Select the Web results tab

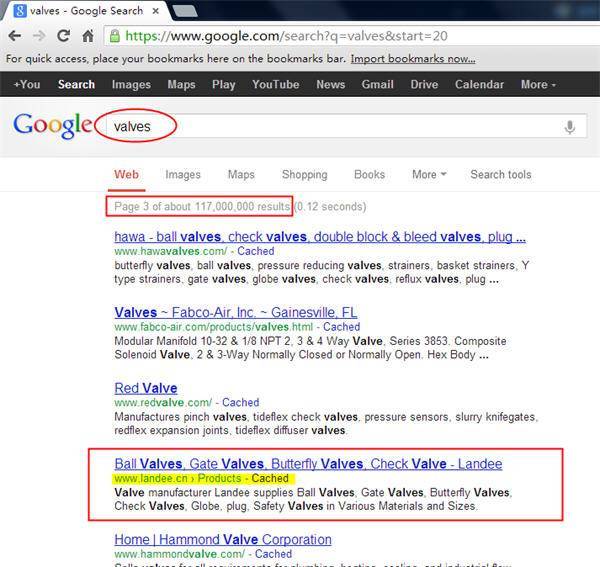127,175
